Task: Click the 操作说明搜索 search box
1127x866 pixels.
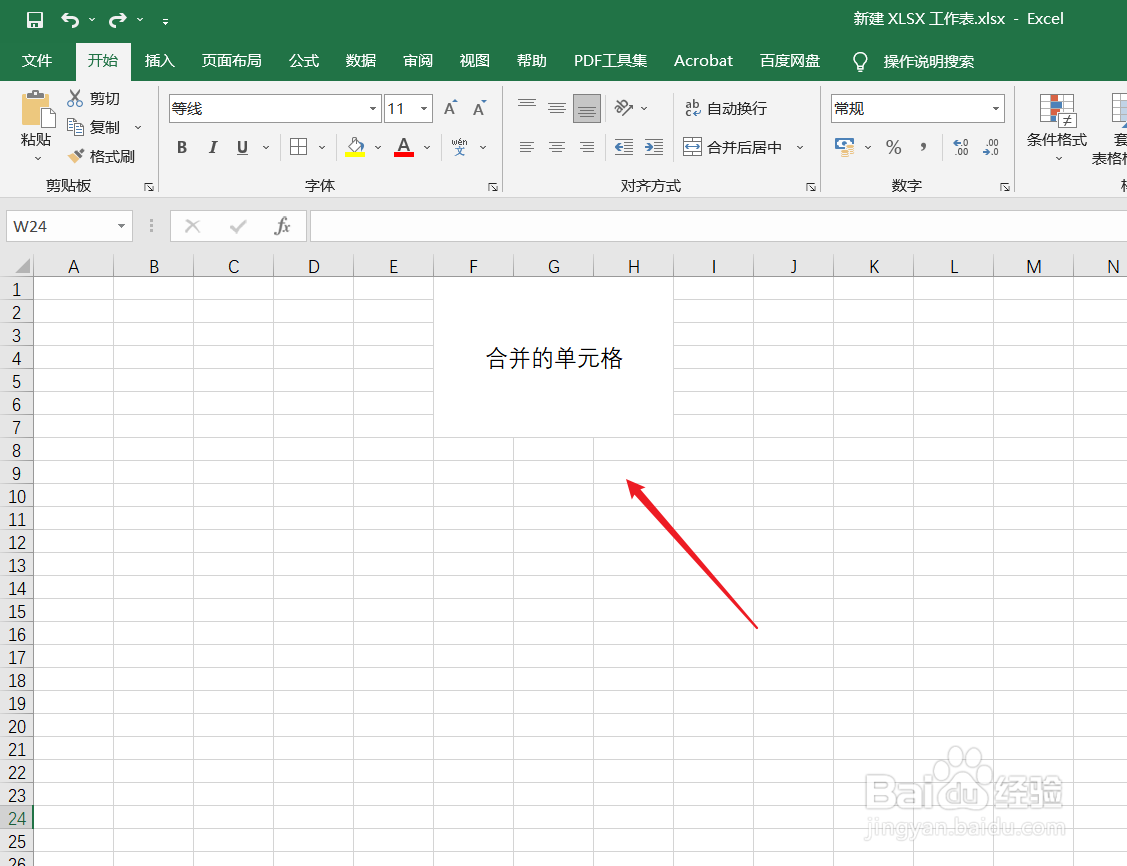Action: (x=928, y=62)
